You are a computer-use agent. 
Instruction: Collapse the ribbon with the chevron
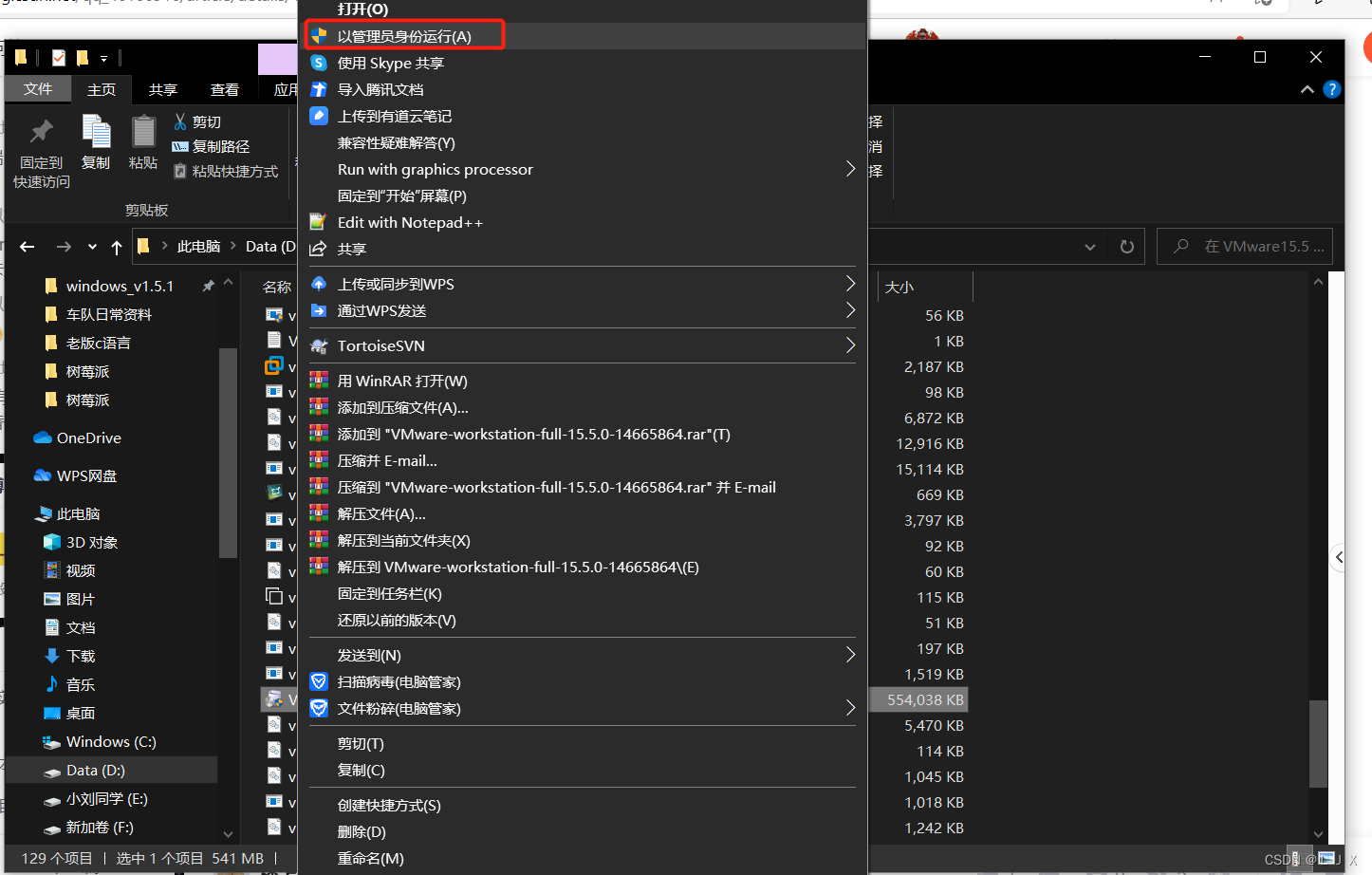click(x=1307, y=89)
